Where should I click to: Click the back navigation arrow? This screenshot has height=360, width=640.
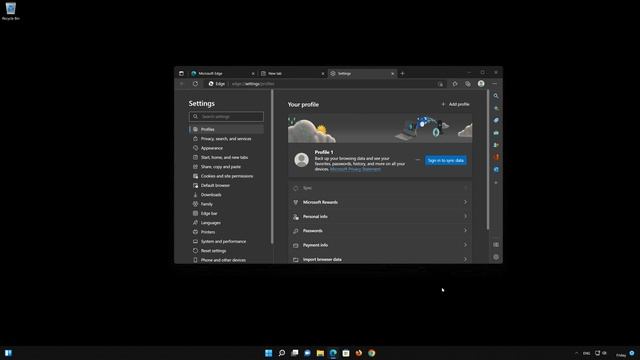182,84
